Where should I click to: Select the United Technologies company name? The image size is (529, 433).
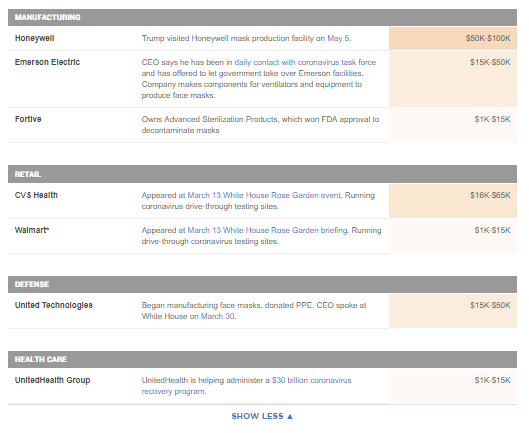tap(54, 305)
